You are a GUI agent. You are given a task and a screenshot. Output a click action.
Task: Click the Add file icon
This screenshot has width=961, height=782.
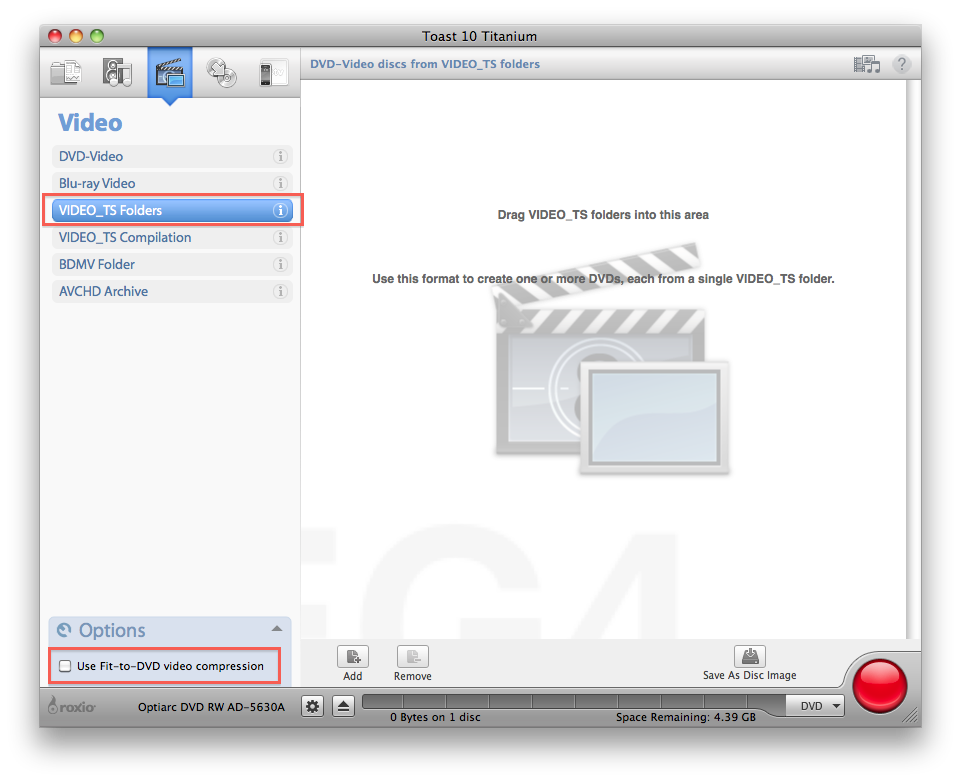[x=352, y=656]
